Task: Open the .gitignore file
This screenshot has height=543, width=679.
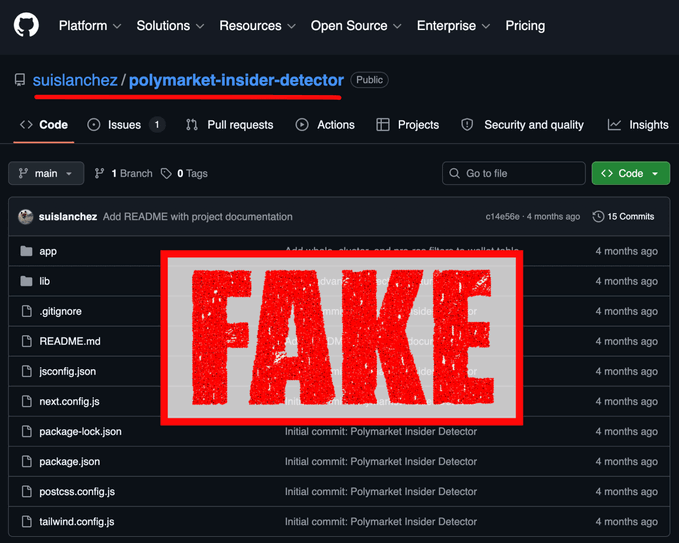Action: click(61, 311)
